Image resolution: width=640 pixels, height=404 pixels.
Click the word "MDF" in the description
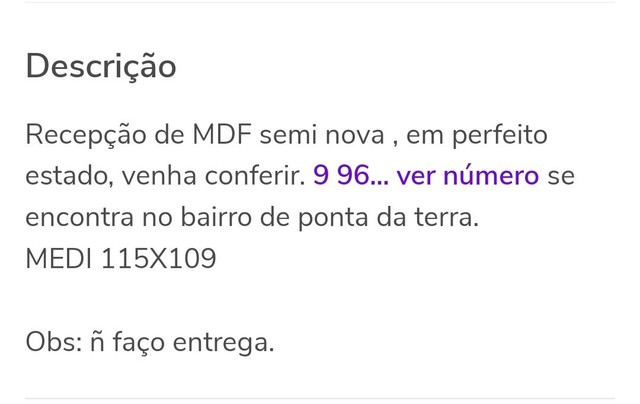222,135
